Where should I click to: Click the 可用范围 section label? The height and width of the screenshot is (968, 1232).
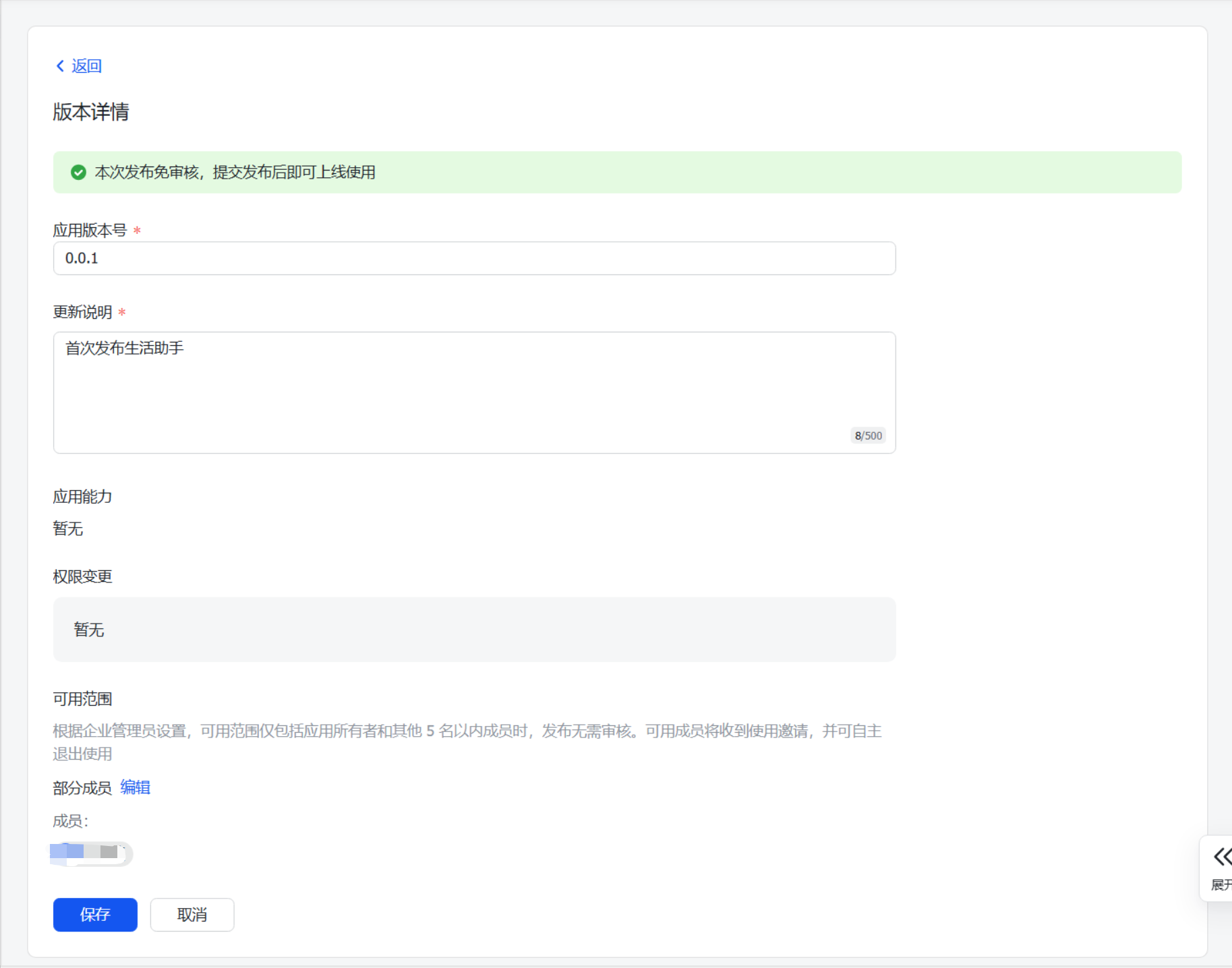82,699
